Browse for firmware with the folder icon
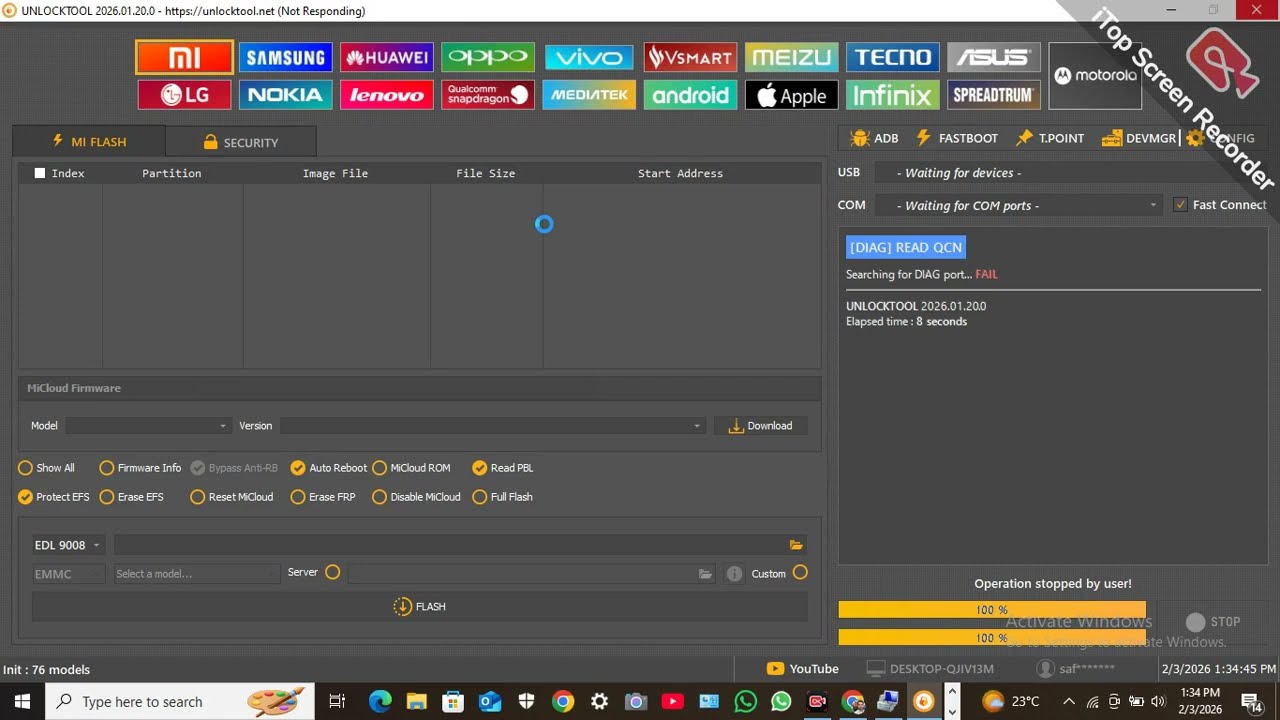The image size is (1280, 720). click(796, 545)
